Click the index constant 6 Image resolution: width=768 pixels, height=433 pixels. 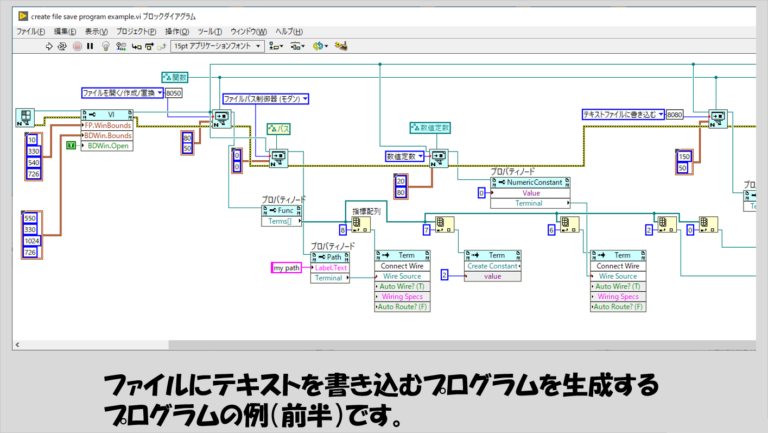pyautogui.click(x=552, y=230)
